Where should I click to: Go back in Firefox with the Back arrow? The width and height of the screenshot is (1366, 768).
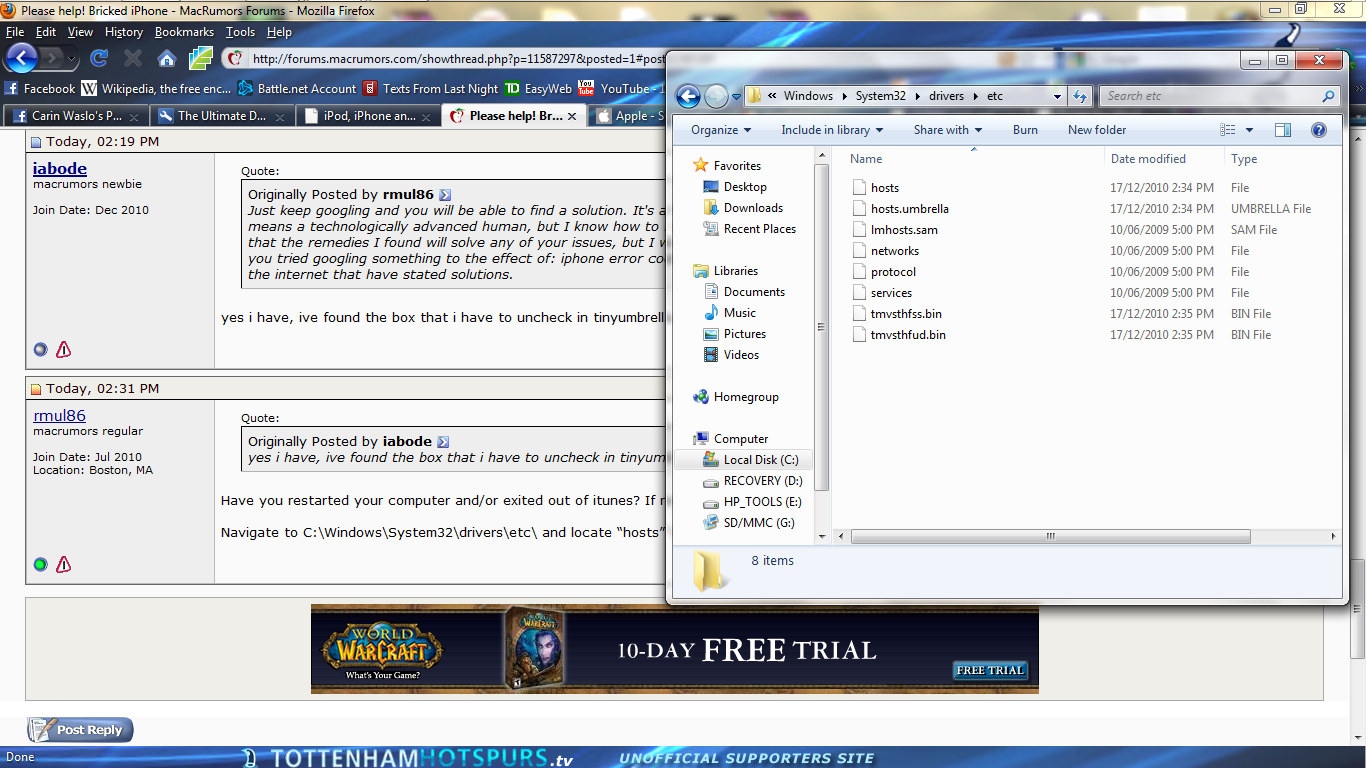[22, 57]
